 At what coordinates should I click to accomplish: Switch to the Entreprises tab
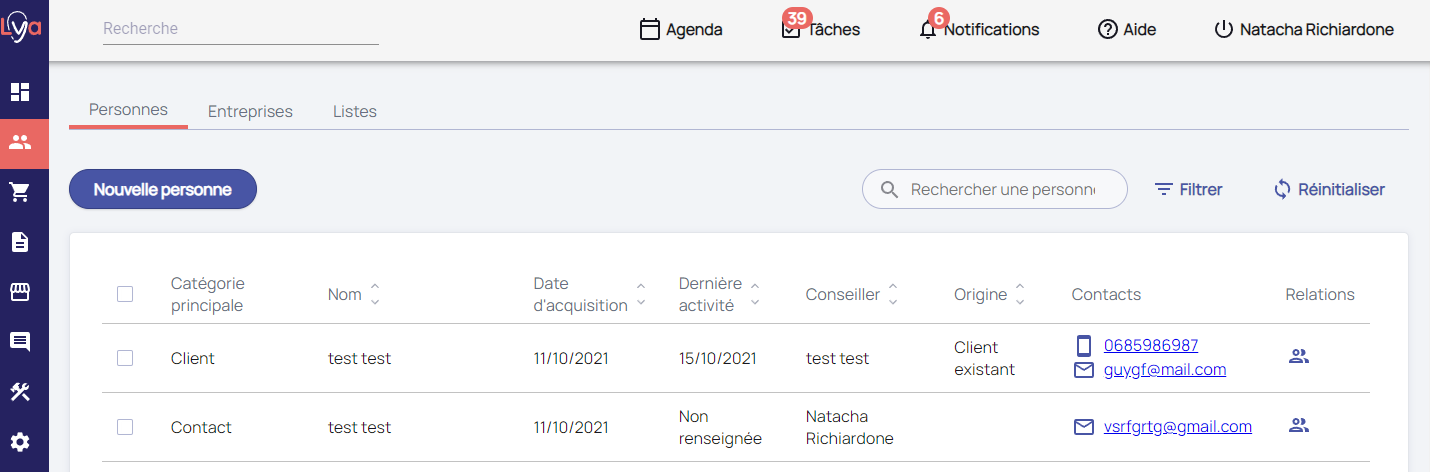250,112
